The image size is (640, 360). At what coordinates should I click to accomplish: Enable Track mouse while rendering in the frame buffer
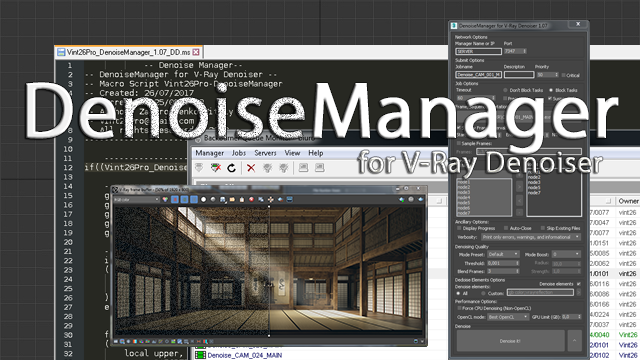coord(271,199)
